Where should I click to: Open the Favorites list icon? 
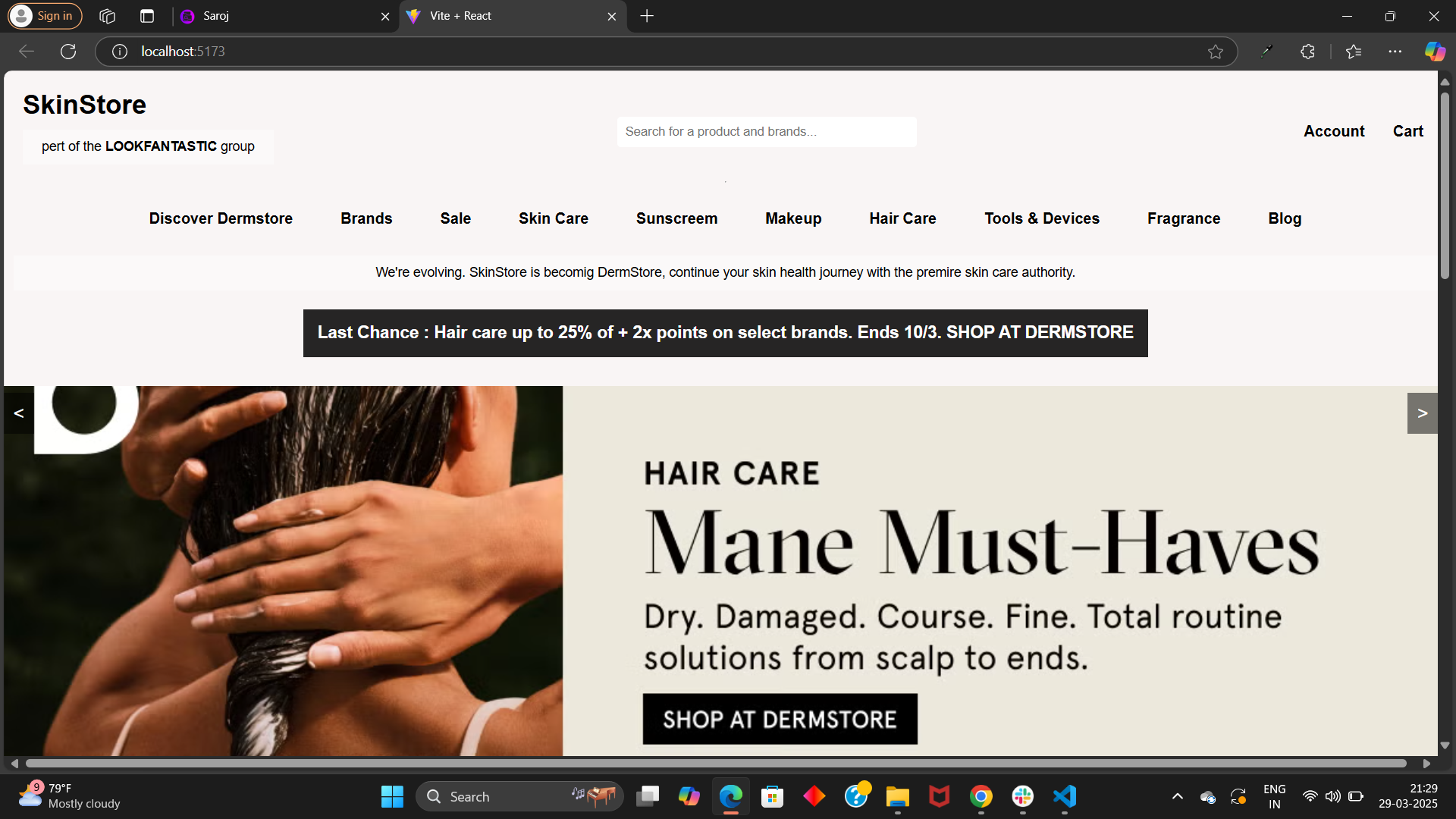click(1354, 52)
